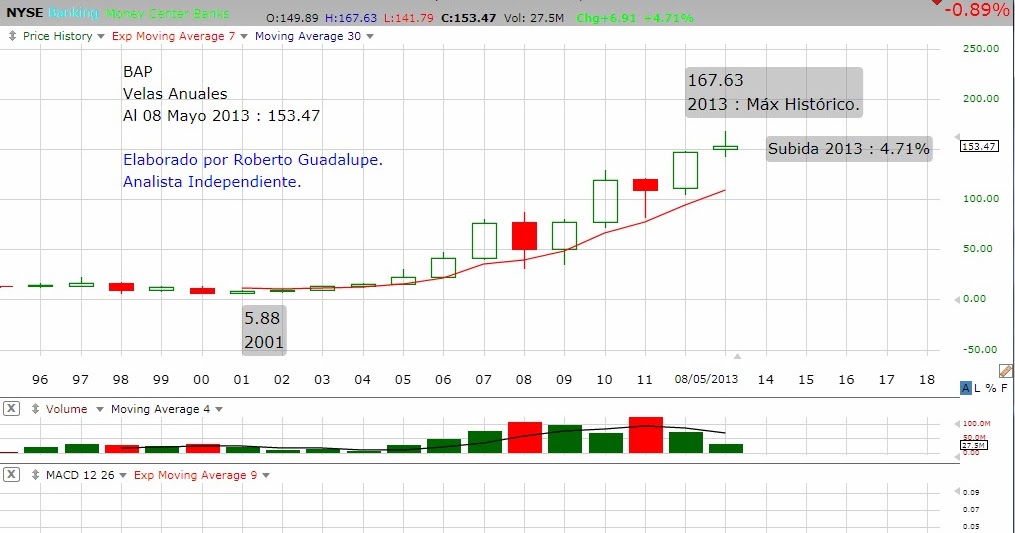Click the tall red 2011 volume bar
Screen dimensions: 1015x533
tap(646, 435)
